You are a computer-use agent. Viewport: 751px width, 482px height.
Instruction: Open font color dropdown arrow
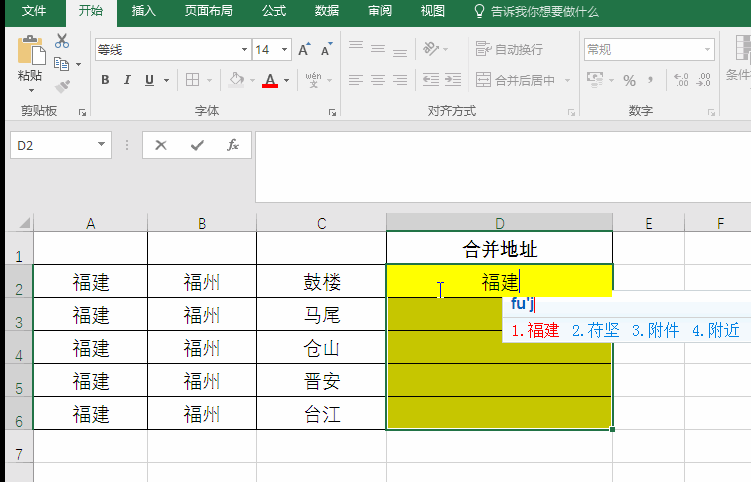pos(286,80)
